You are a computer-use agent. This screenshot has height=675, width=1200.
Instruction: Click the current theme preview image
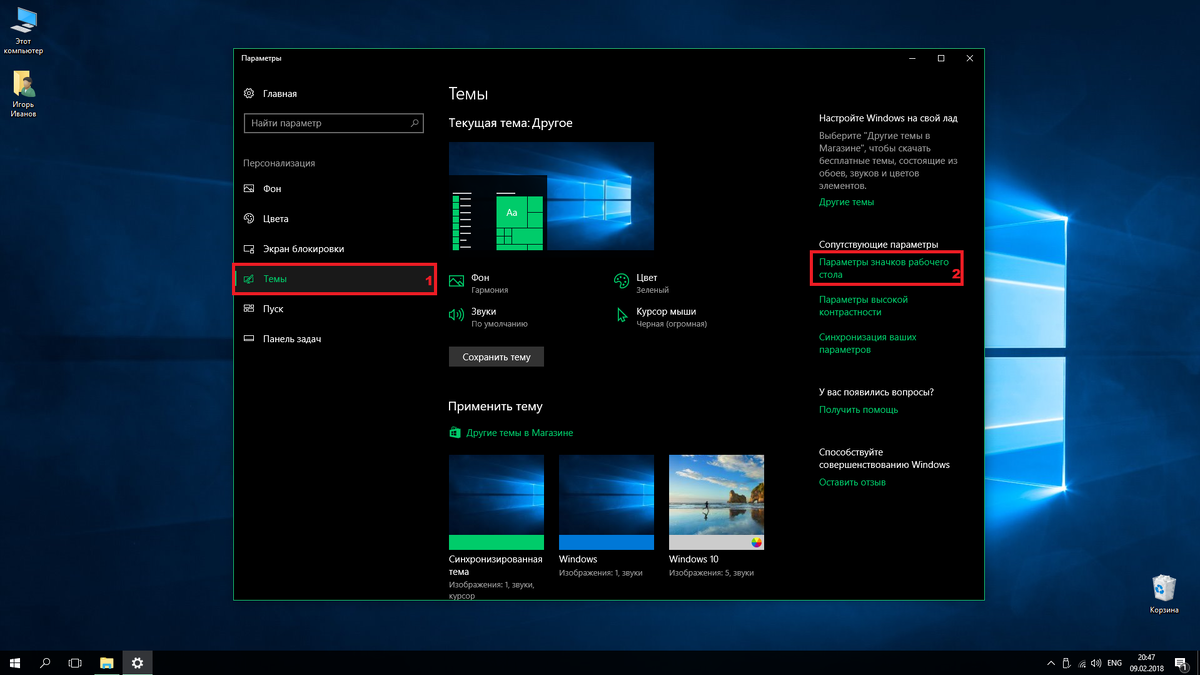(x=551, y=196)
